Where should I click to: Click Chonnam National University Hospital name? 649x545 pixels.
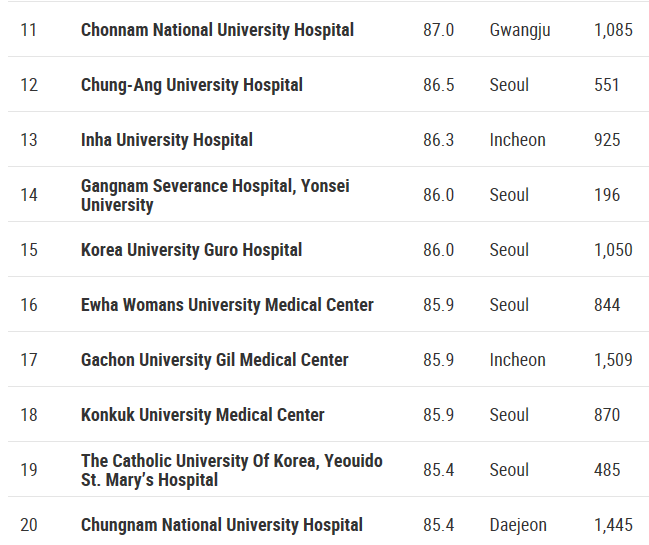(x=217, y=30)
